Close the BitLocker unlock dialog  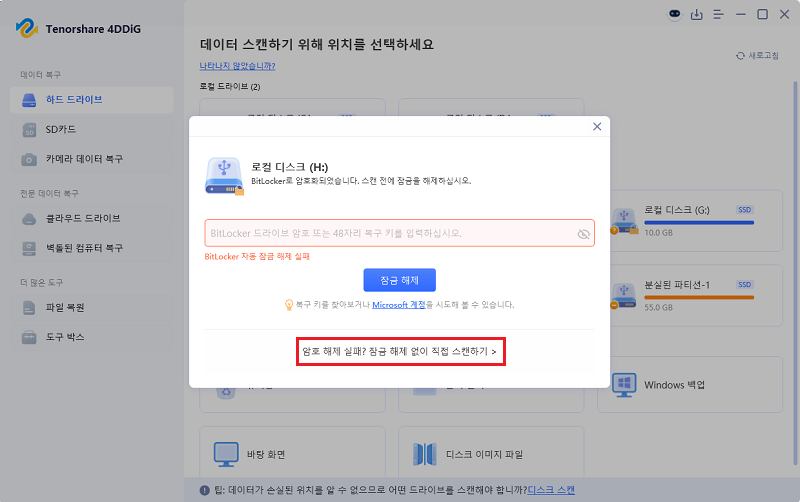pyautogui.click(x=597, y=127)
